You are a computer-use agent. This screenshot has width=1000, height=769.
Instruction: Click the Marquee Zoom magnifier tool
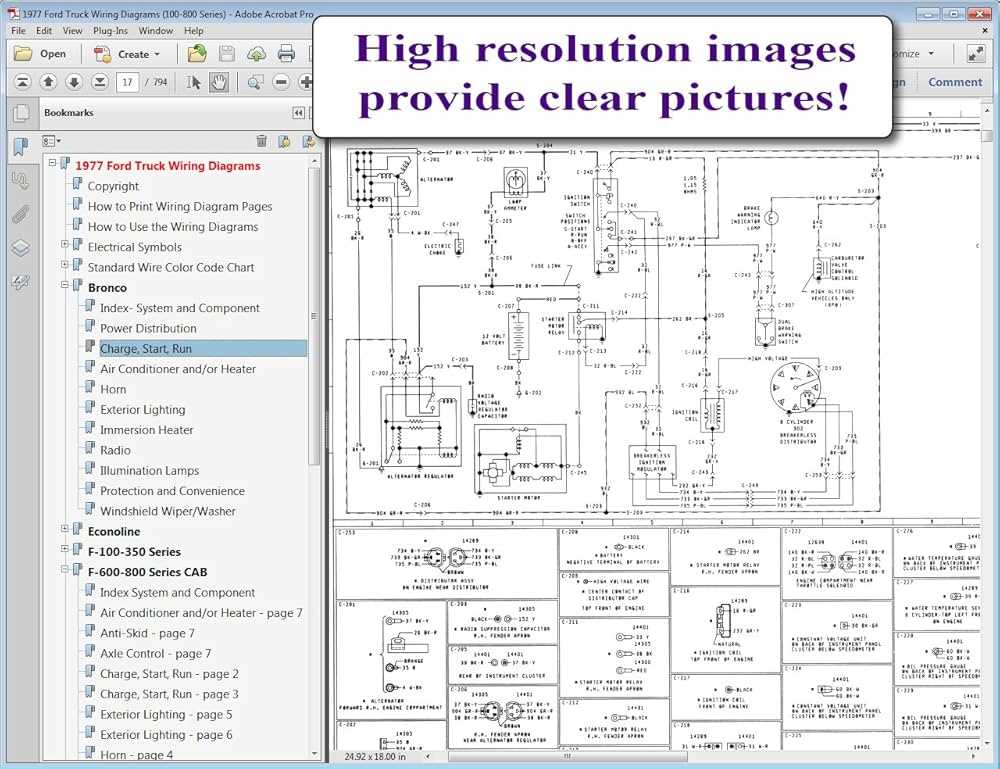tap(255, 82)
